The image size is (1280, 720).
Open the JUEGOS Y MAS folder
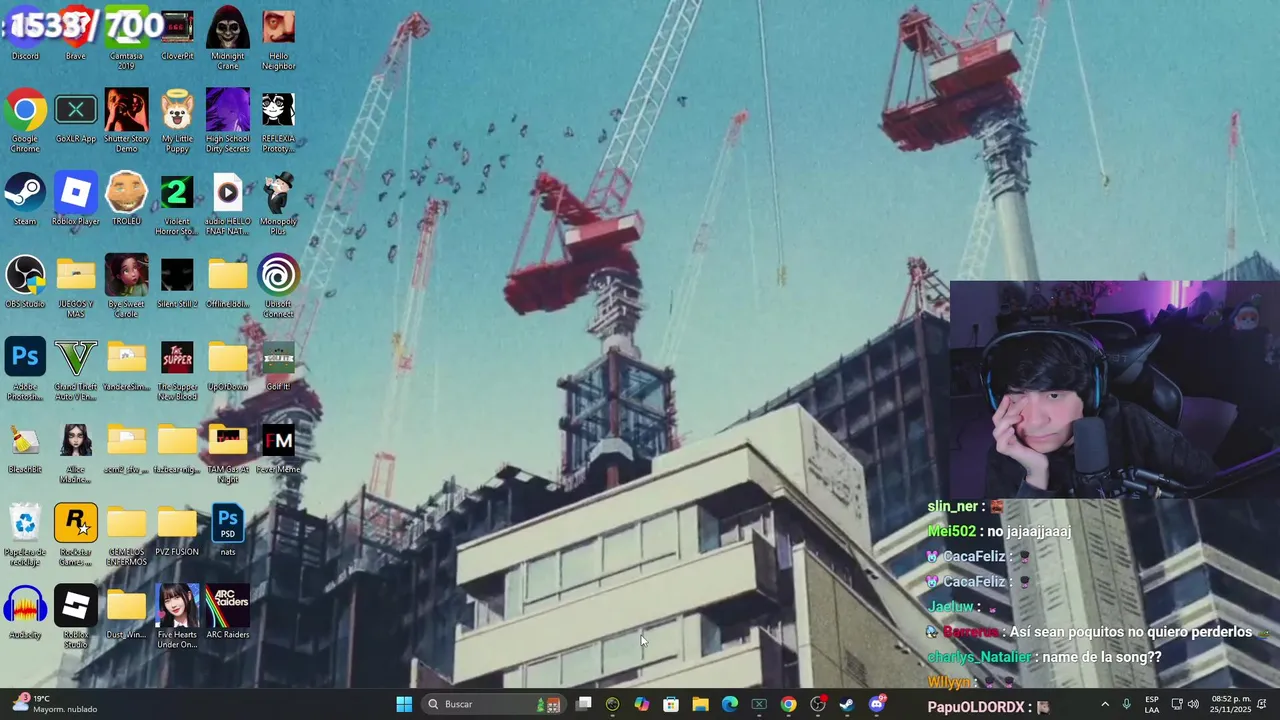click(x=76, y=287)
